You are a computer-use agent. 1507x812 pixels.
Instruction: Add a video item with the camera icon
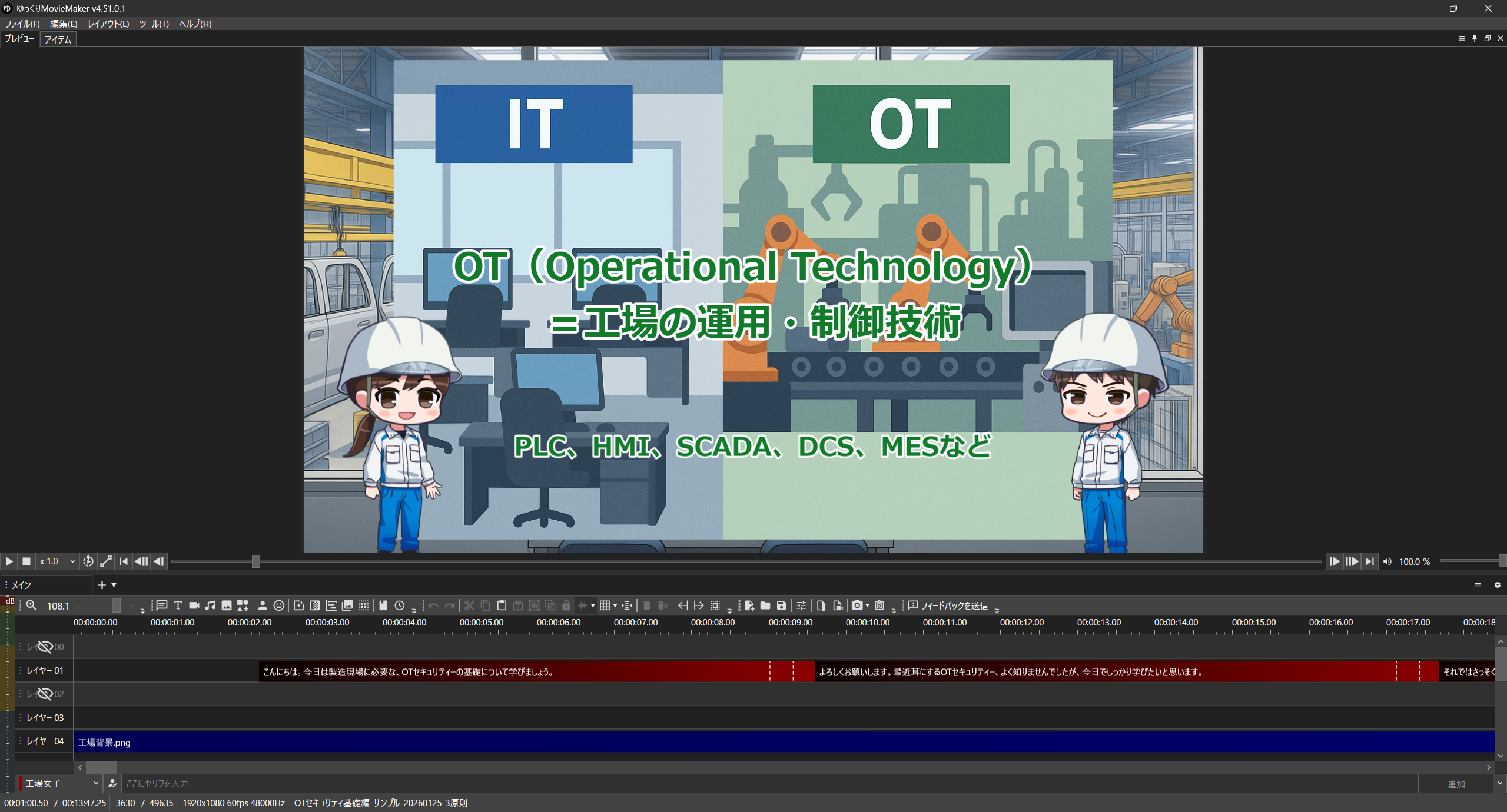point(194,605)
